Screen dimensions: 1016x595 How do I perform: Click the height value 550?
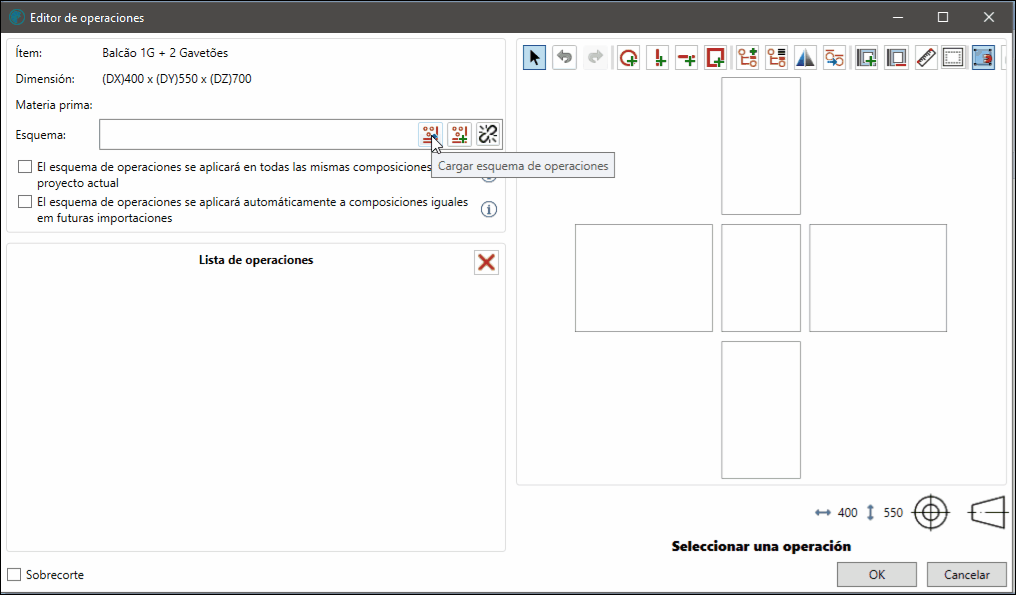click(x=893, y=513)
